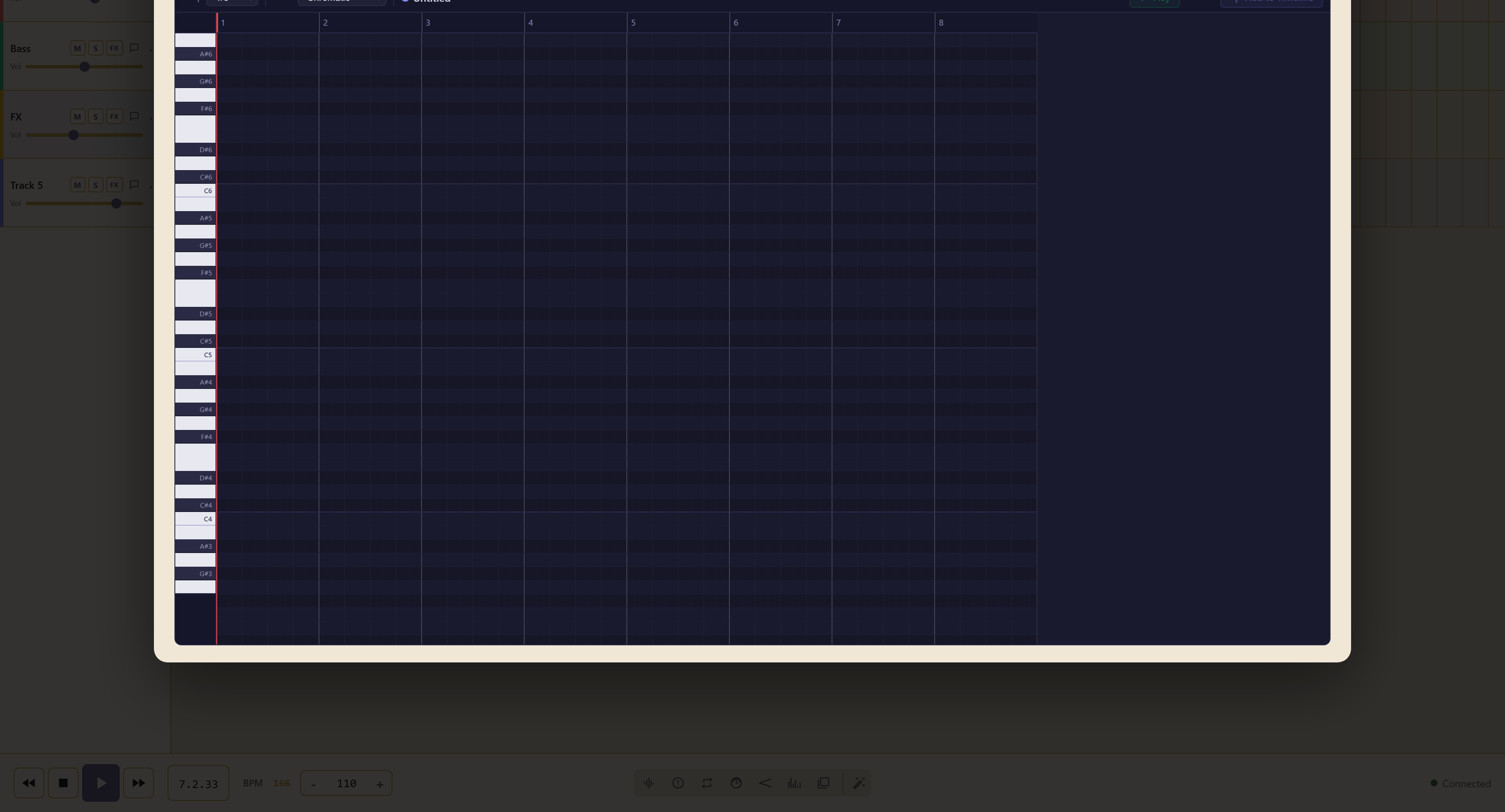Adjust the Bass track volume slider

(x=84, y=67)
